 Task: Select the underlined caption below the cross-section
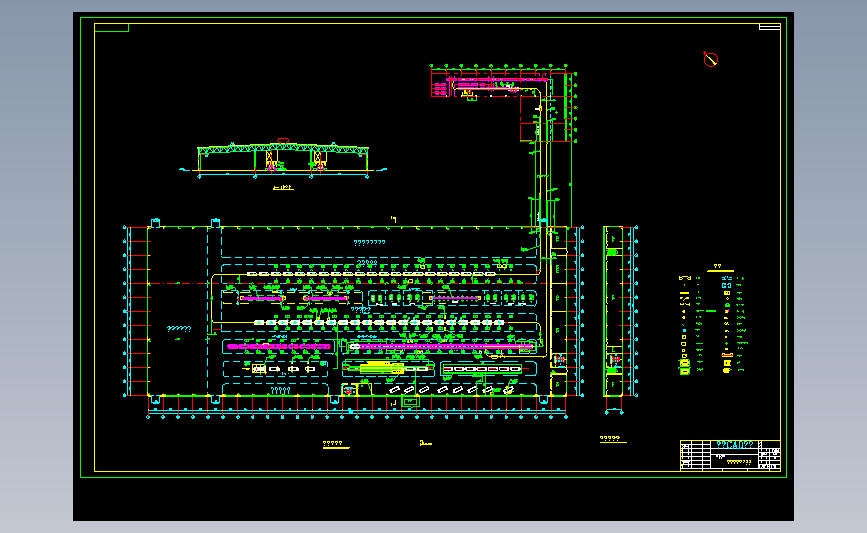pyautogui.click(x=283, y=188)
